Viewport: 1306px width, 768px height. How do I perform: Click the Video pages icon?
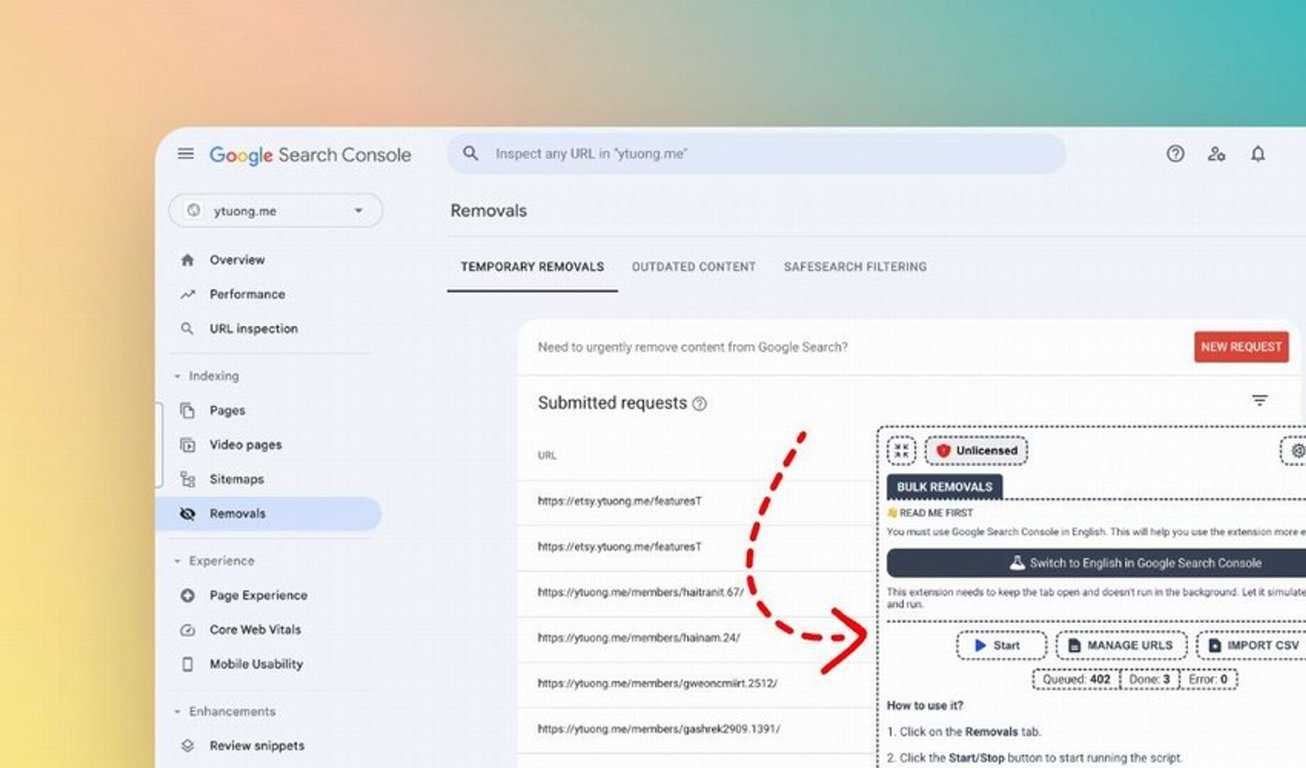coord(187,445)
